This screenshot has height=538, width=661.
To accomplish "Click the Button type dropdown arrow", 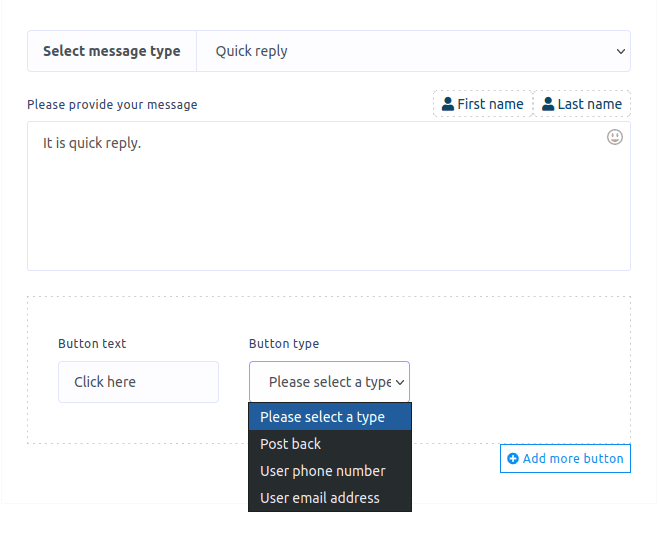I will pos(400,382).
